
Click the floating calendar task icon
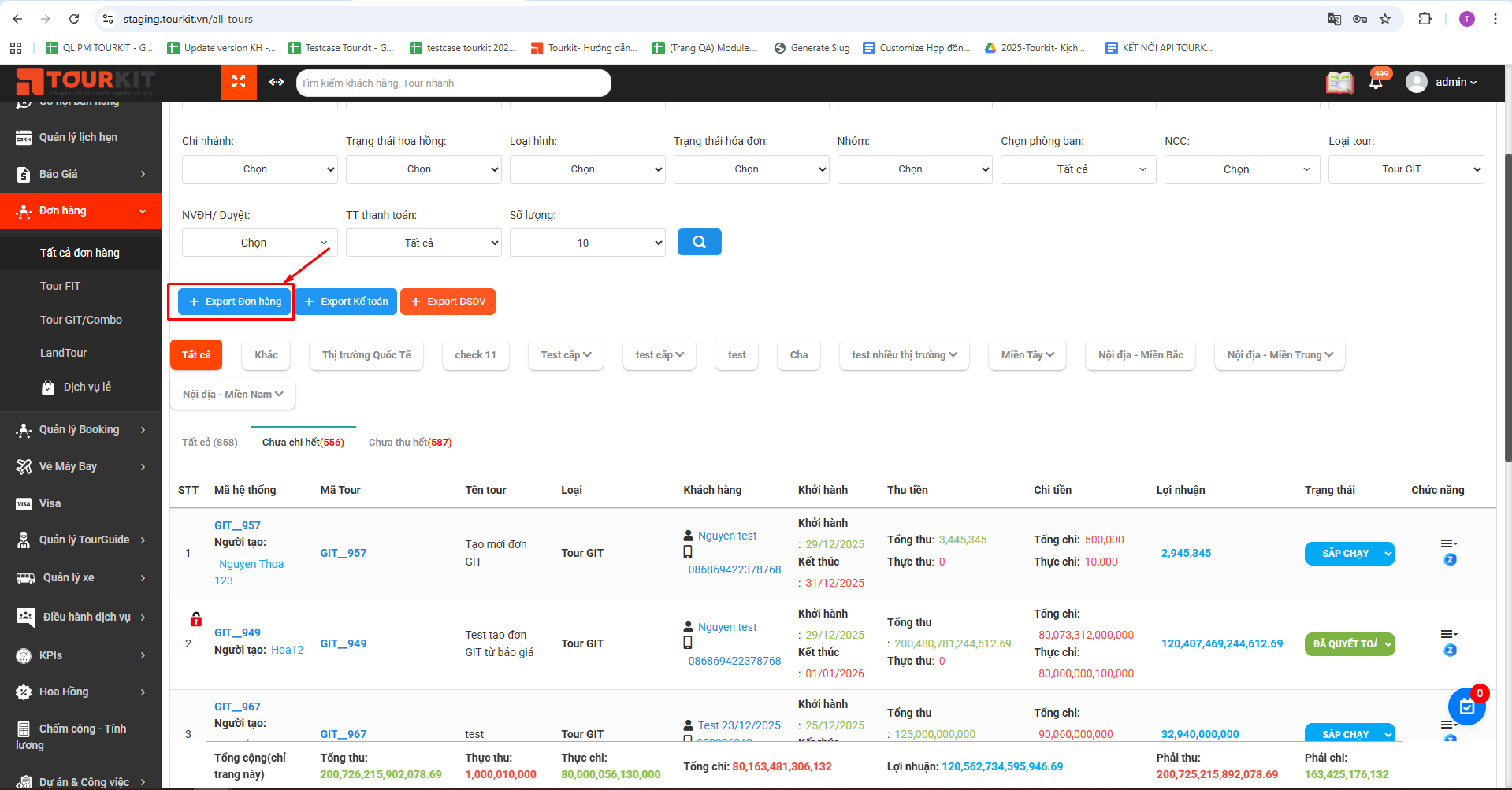(x=1466, y=707)
